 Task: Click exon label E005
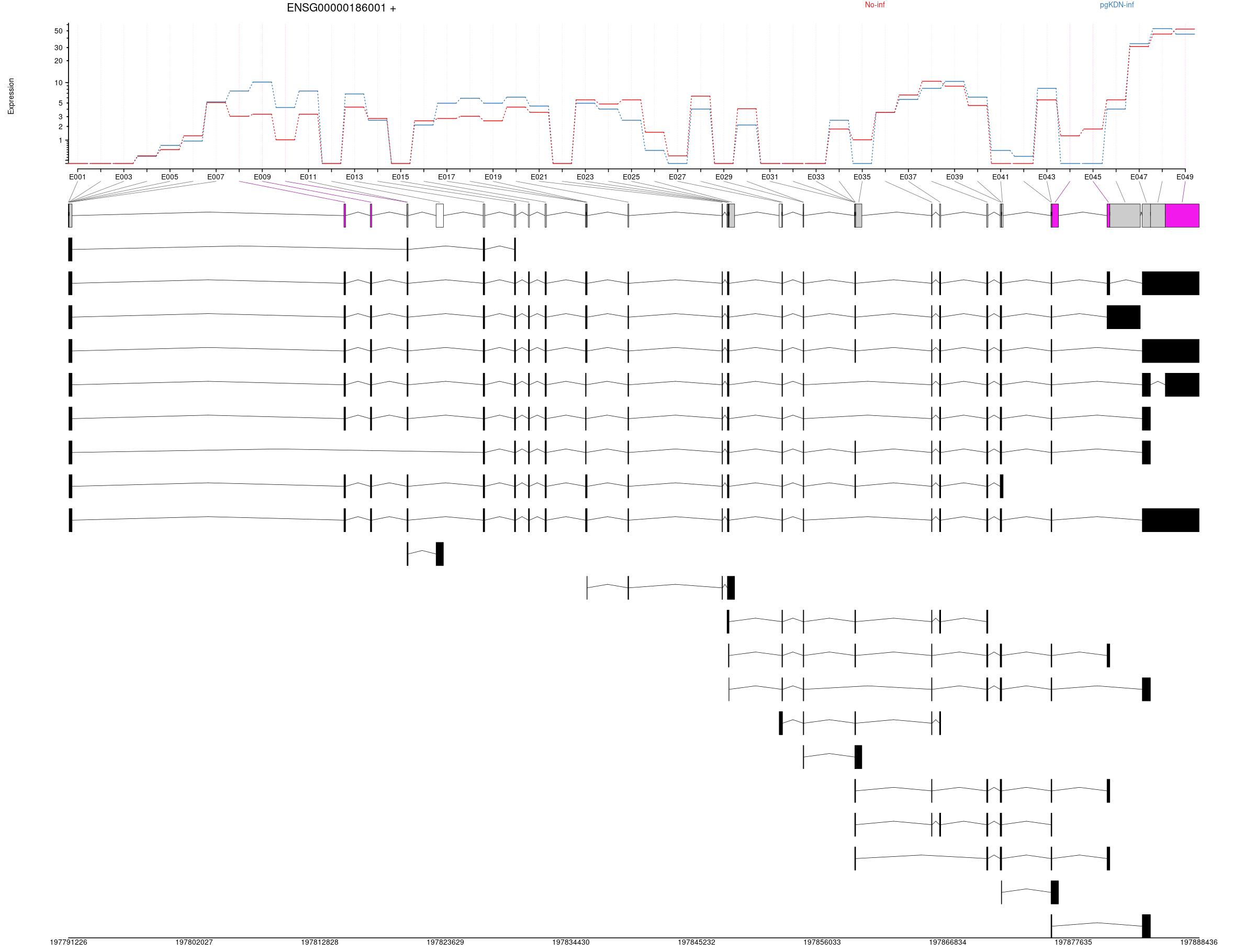(x=170, y=177)
